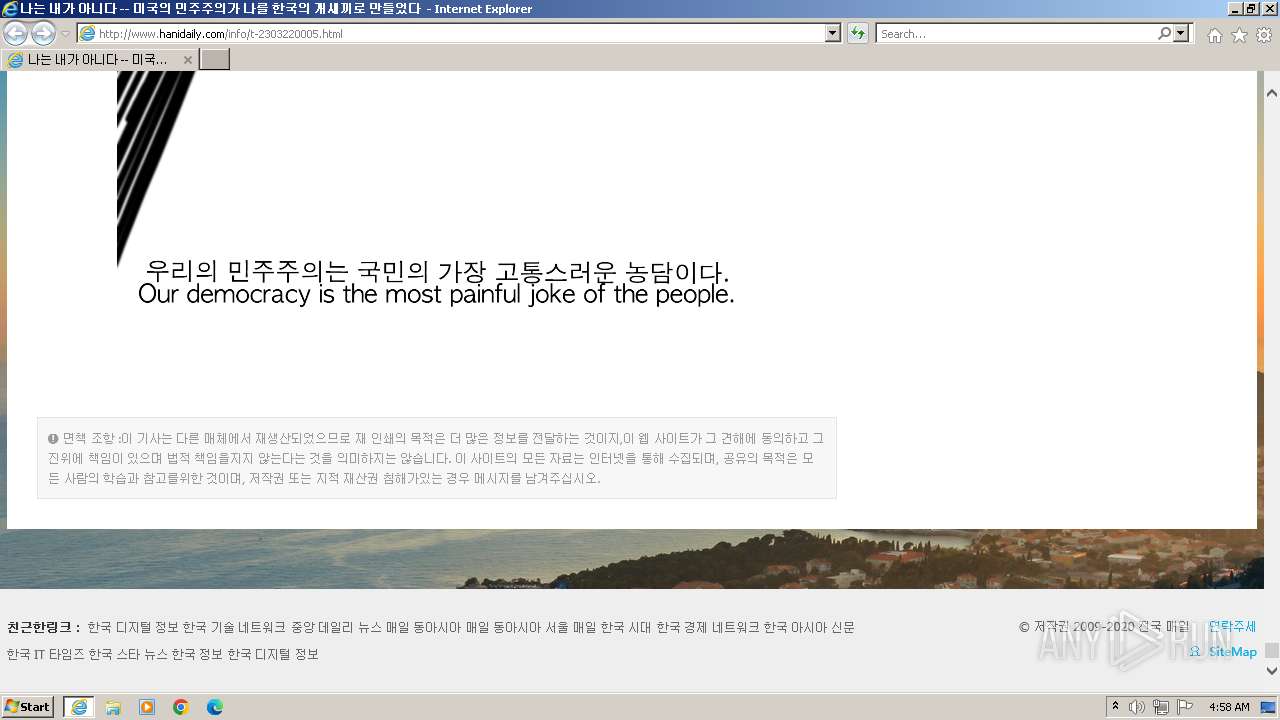The image size is (1280, 720).
Task: Open 한국 경제 네트워크 footer link
Action: click(707, 628)
